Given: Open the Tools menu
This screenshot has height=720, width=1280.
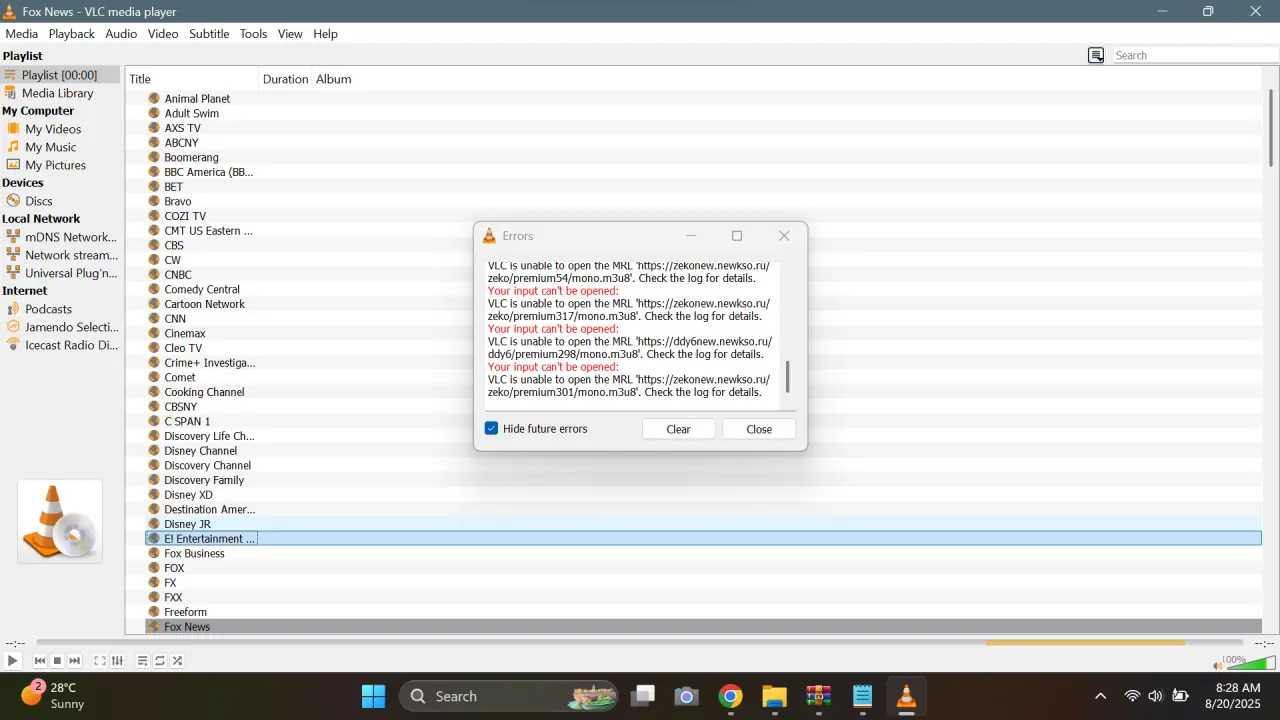Looking at the screenshot, I should (x=253, y=34).
